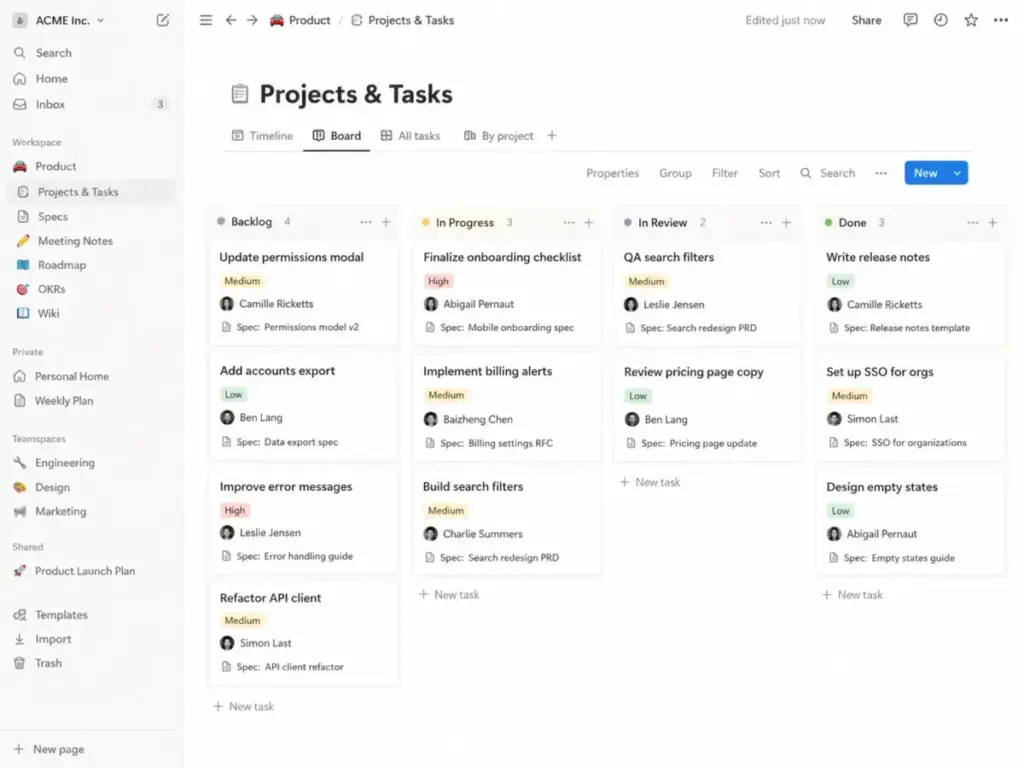1024x768 pixels.
Task: Add New task under In Review column
Action: (x=650, y=482)
